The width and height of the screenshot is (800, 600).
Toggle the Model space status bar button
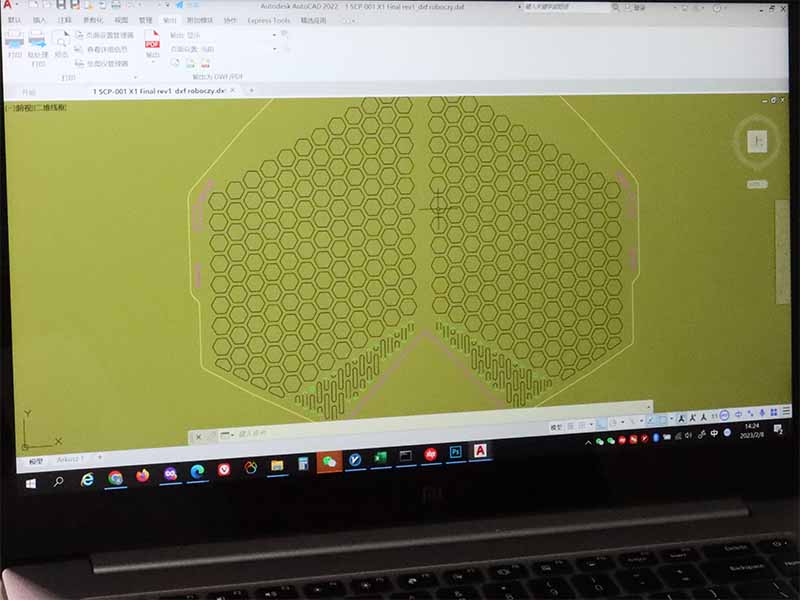[556, 427]
